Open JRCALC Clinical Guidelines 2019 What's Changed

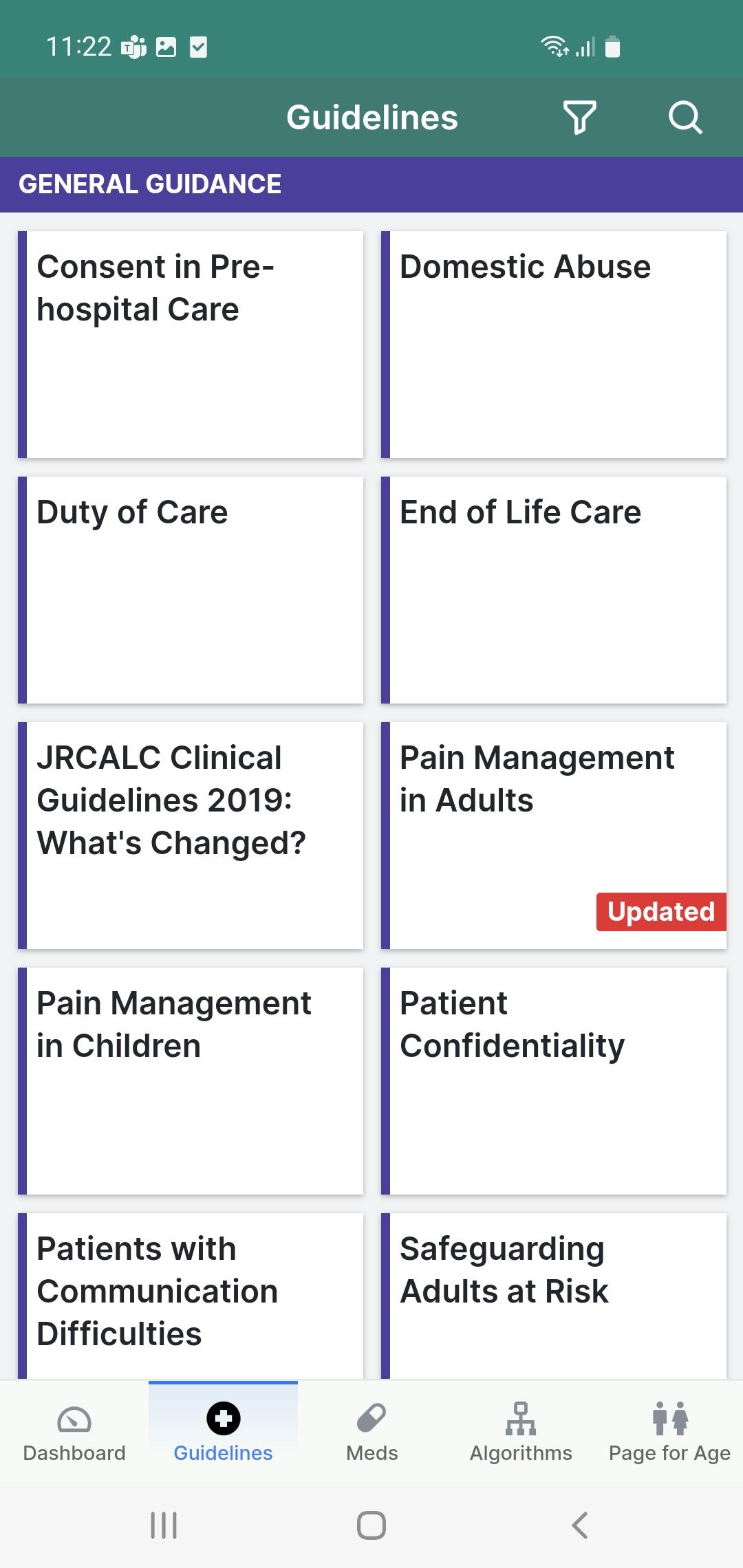191,836
